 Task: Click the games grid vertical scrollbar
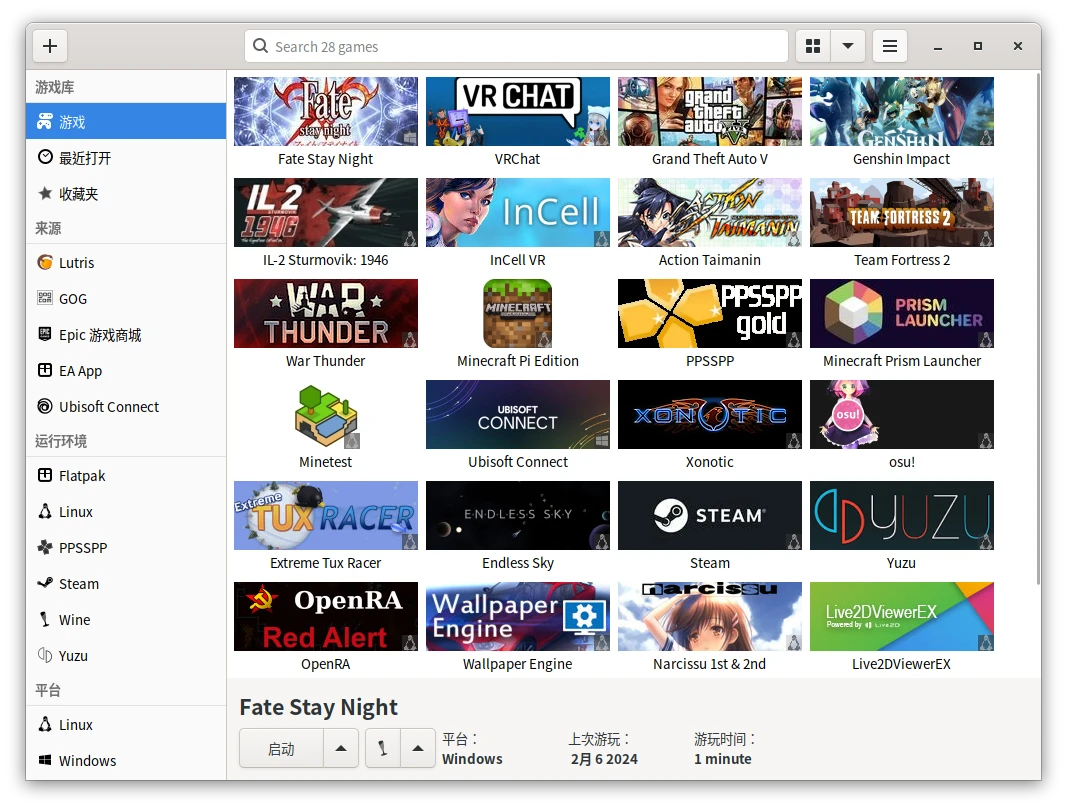[x=1035, y=330]
